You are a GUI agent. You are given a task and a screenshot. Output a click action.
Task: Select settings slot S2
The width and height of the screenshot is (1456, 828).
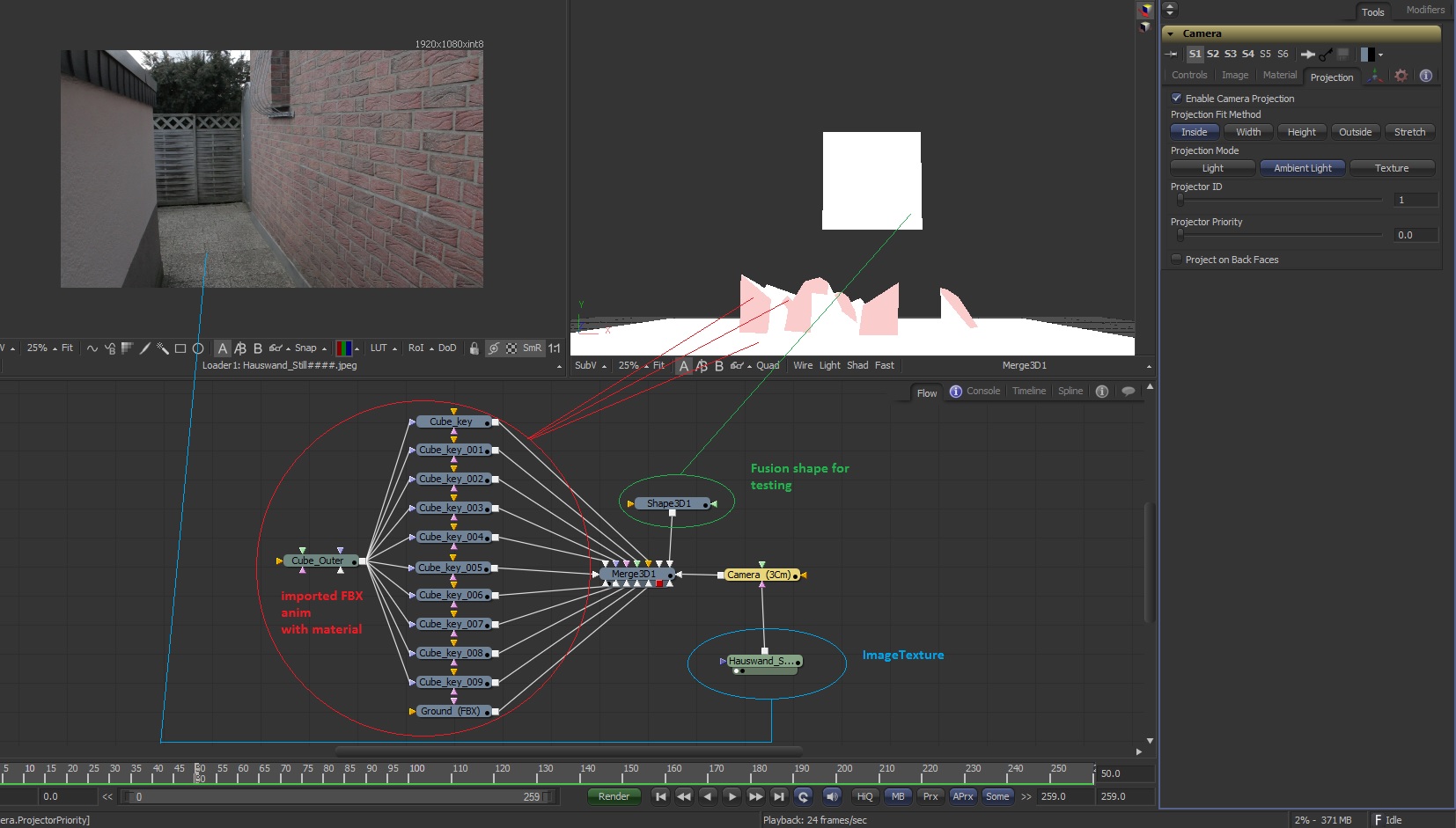1212,55
